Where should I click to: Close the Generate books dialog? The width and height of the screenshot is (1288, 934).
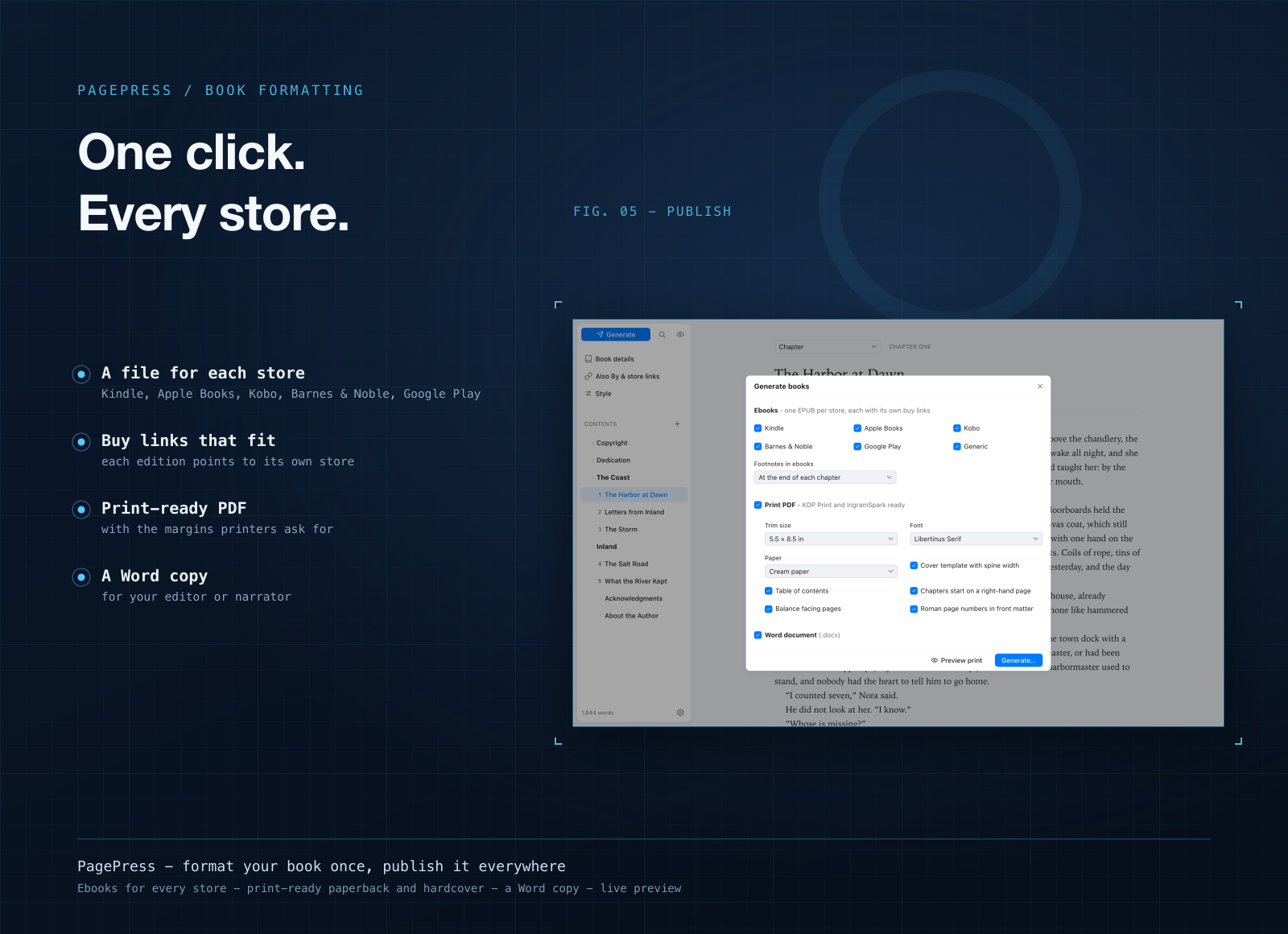(1040, 386)
